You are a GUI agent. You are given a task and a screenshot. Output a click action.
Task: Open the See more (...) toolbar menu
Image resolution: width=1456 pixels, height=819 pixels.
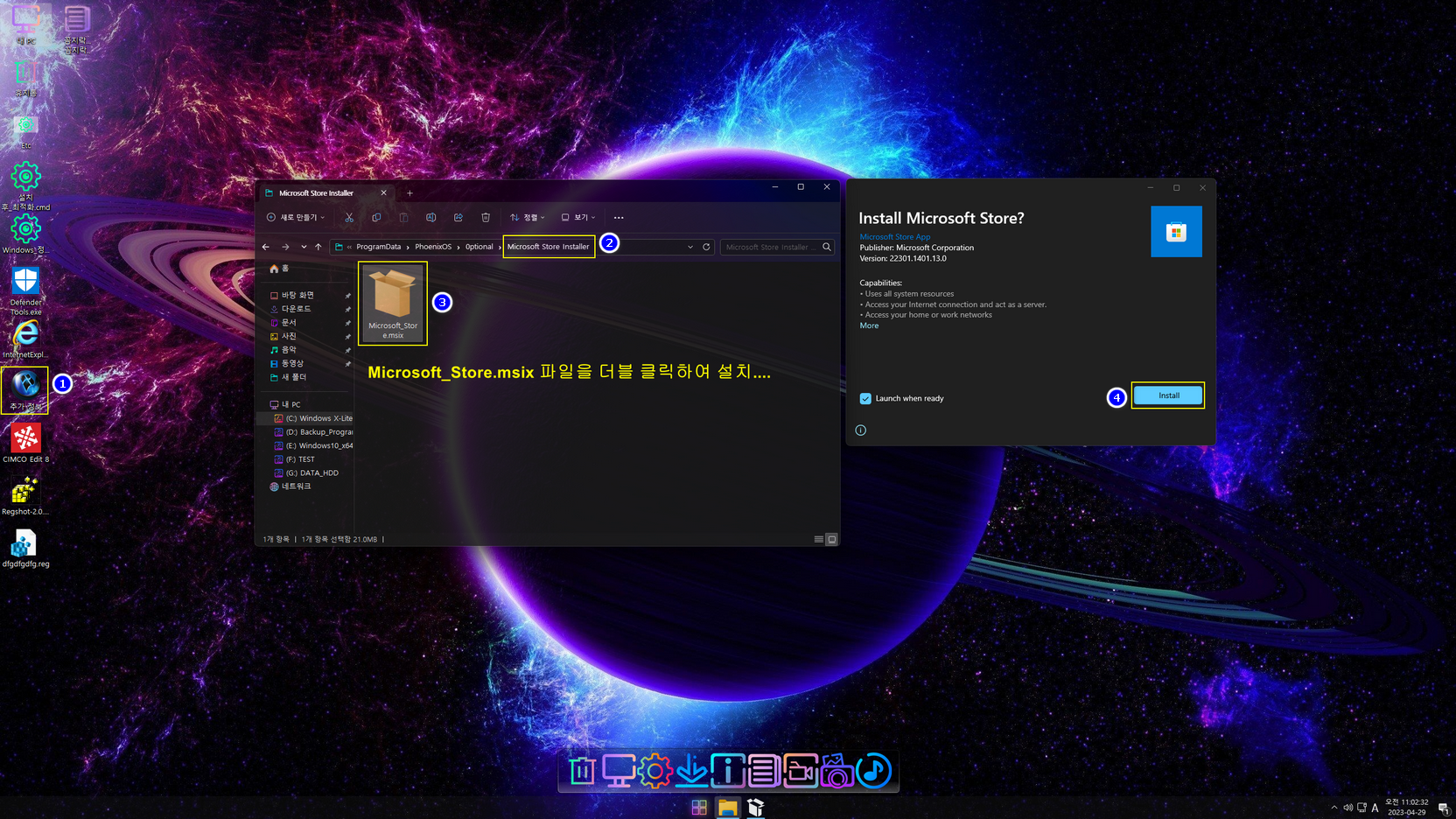619,217
